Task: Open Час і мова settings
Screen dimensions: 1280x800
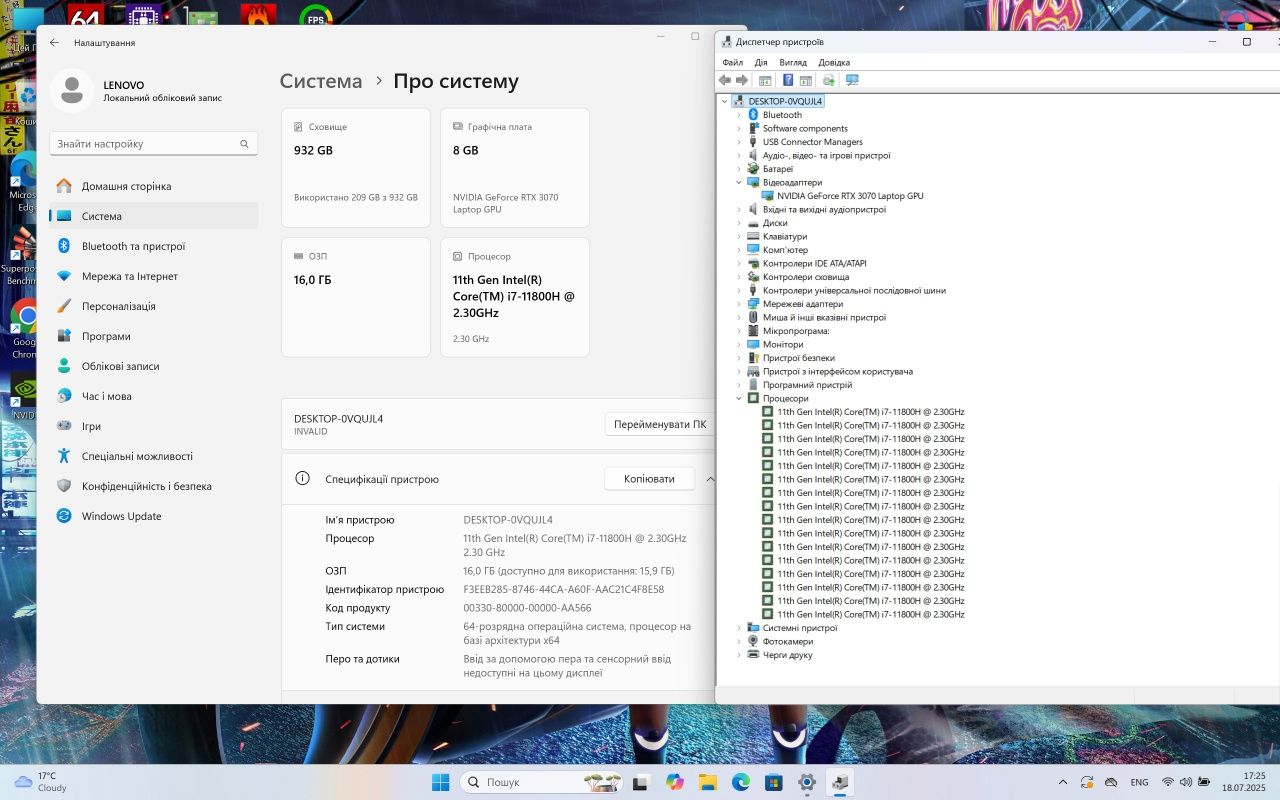Action: (154, 396)
